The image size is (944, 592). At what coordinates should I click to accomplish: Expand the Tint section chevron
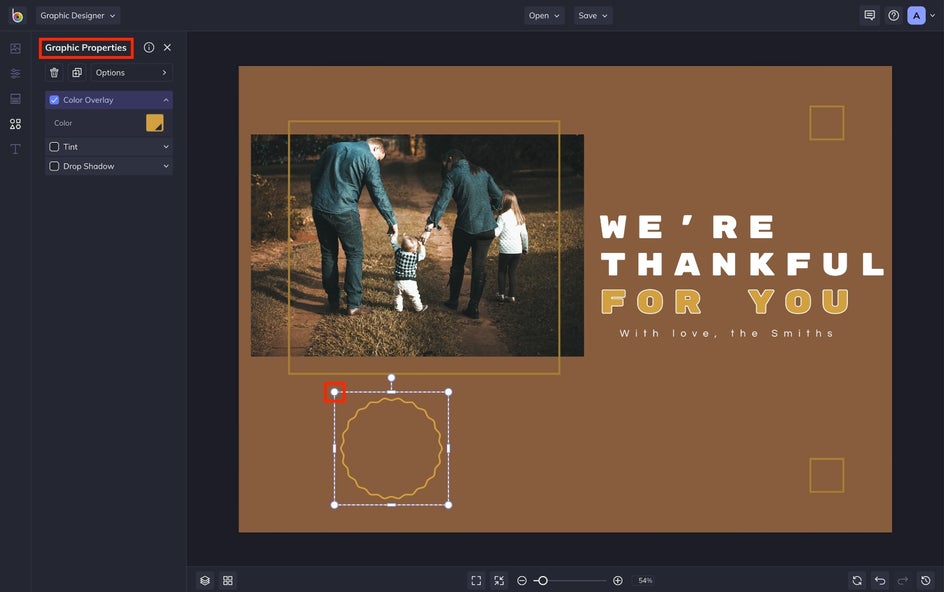pos(166,147)
